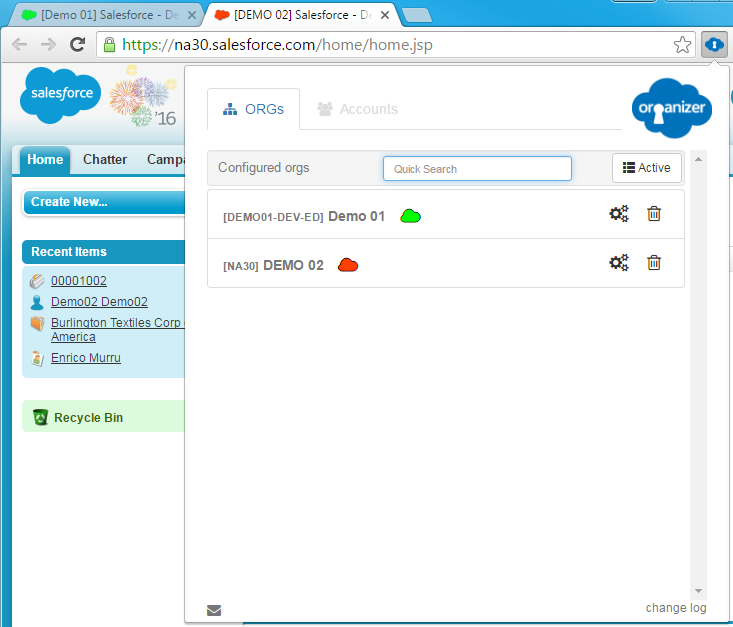733x627 pixels.
Task: Delete the DEMO 02 org with trash icon
Action: point(654,262)
